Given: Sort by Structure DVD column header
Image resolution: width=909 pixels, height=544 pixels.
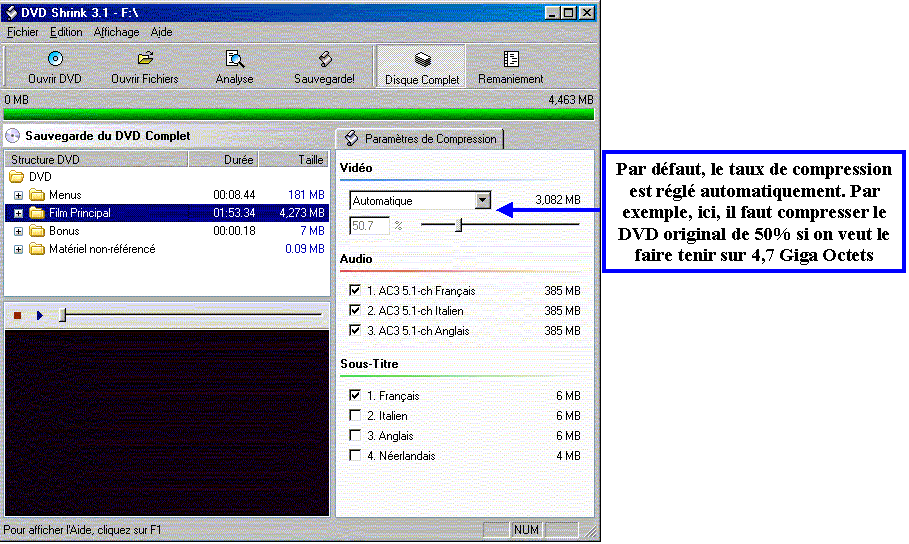Looking at the screenshot, I should 96,159.
